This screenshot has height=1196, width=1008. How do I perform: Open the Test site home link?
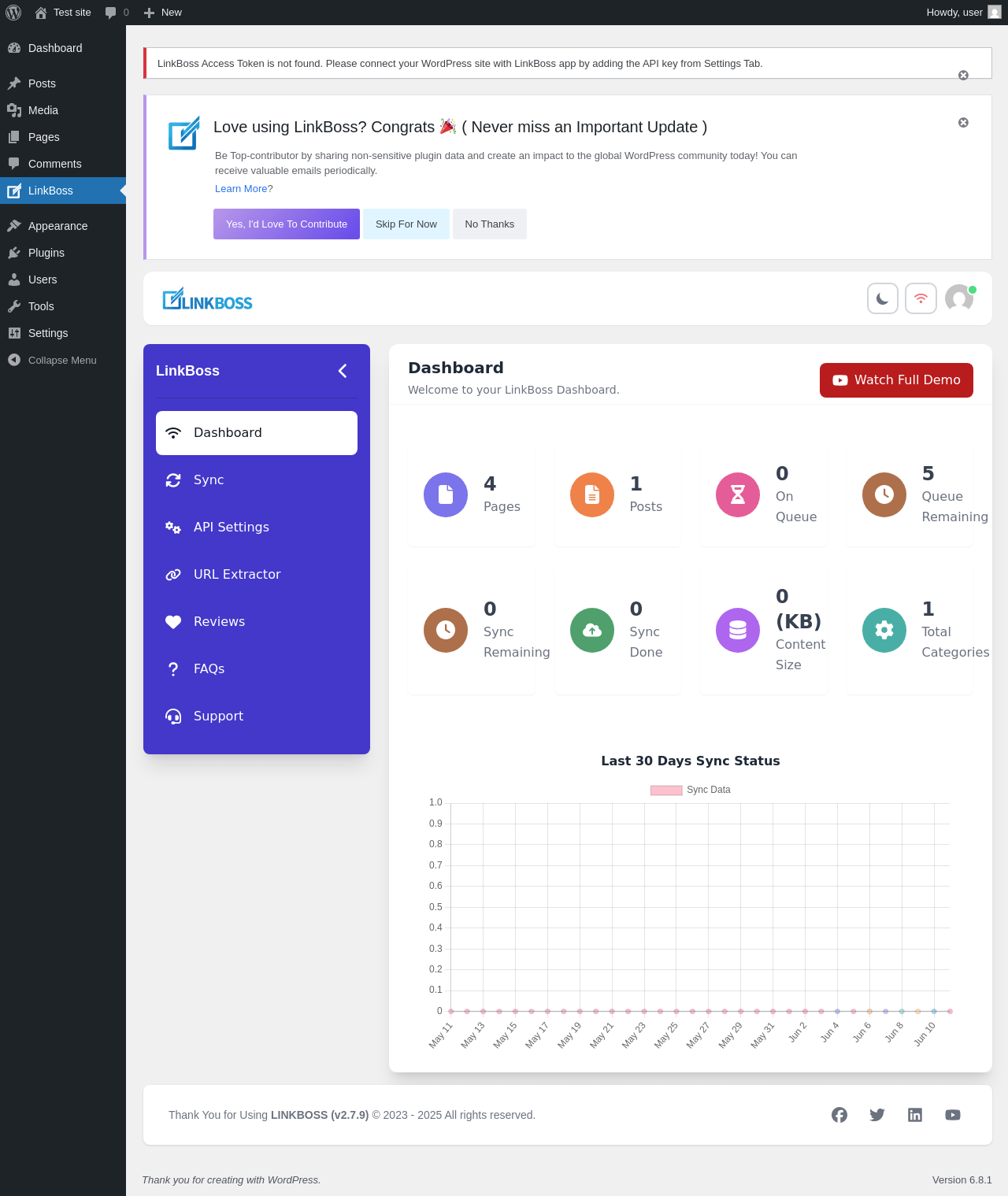(x=63, y=13)
